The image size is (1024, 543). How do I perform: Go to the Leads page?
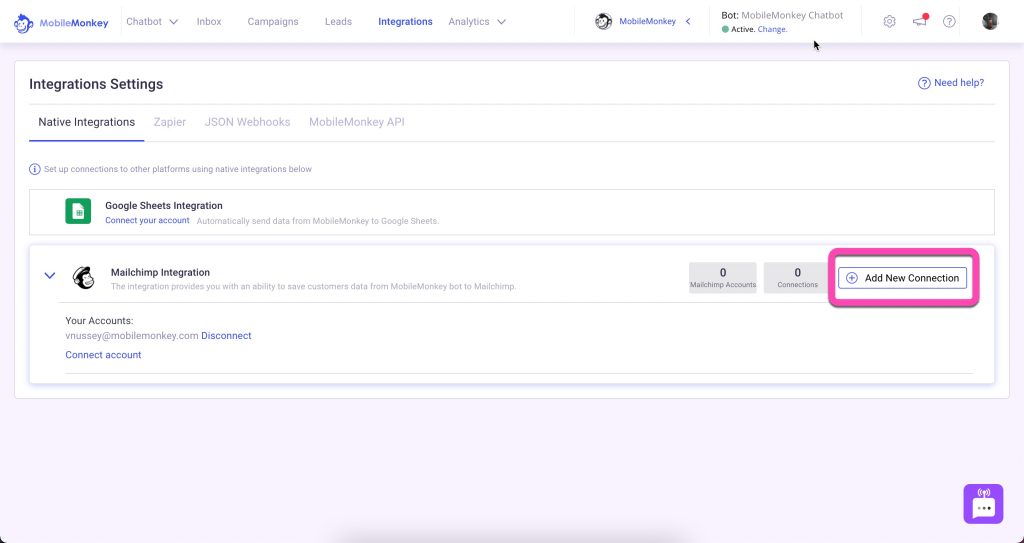tap(338, 22)
